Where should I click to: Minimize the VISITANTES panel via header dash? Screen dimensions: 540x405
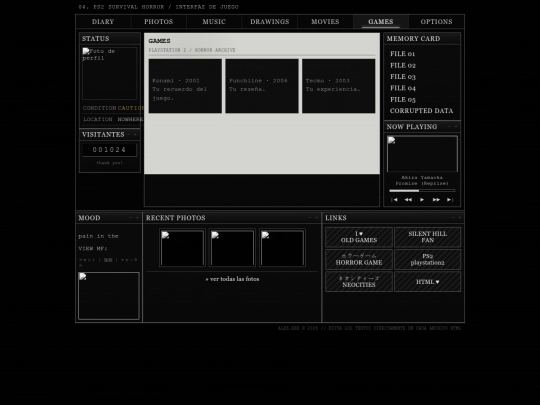129,134
